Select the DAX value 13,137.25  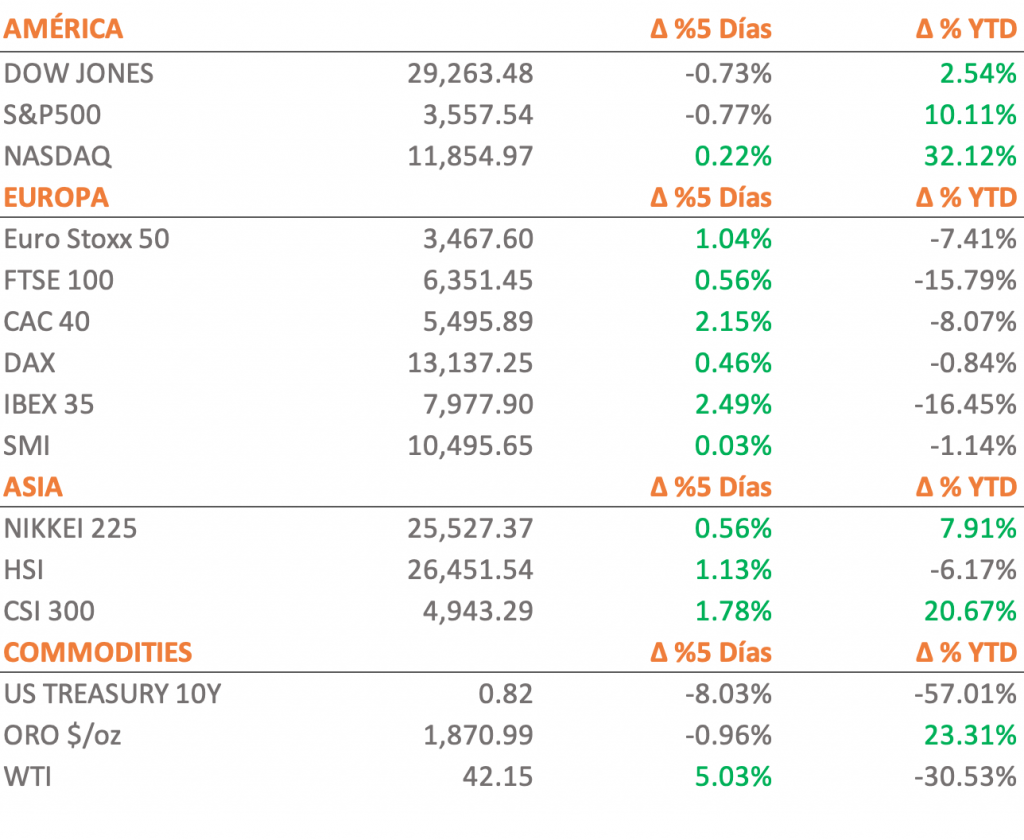[470, 363]
